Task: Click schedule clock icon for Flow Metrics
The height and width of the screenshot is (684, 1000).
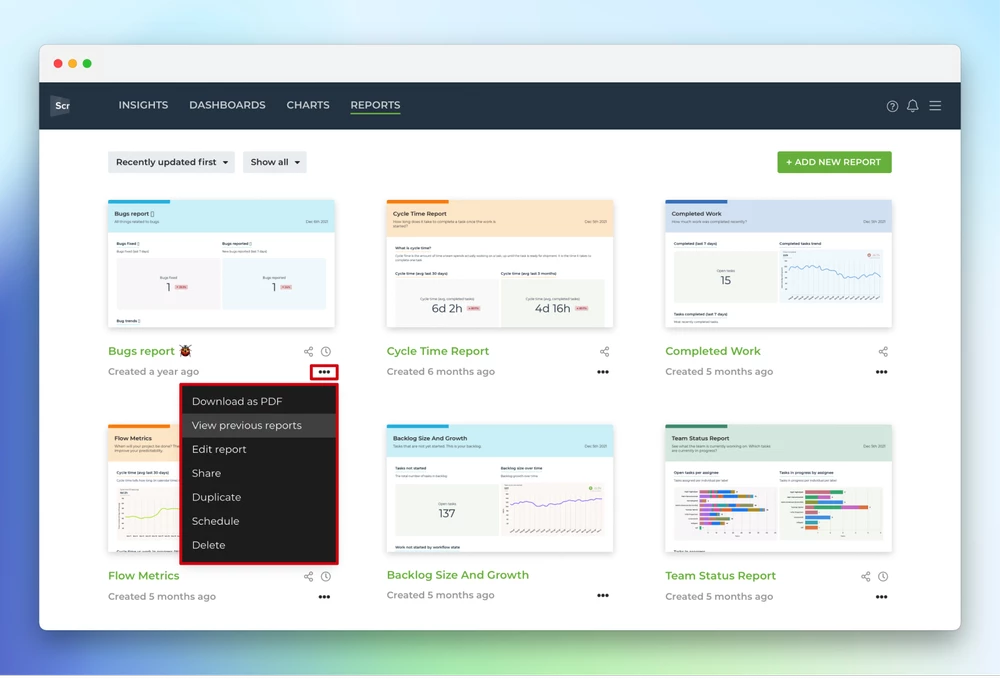Action: pos(326,576)
